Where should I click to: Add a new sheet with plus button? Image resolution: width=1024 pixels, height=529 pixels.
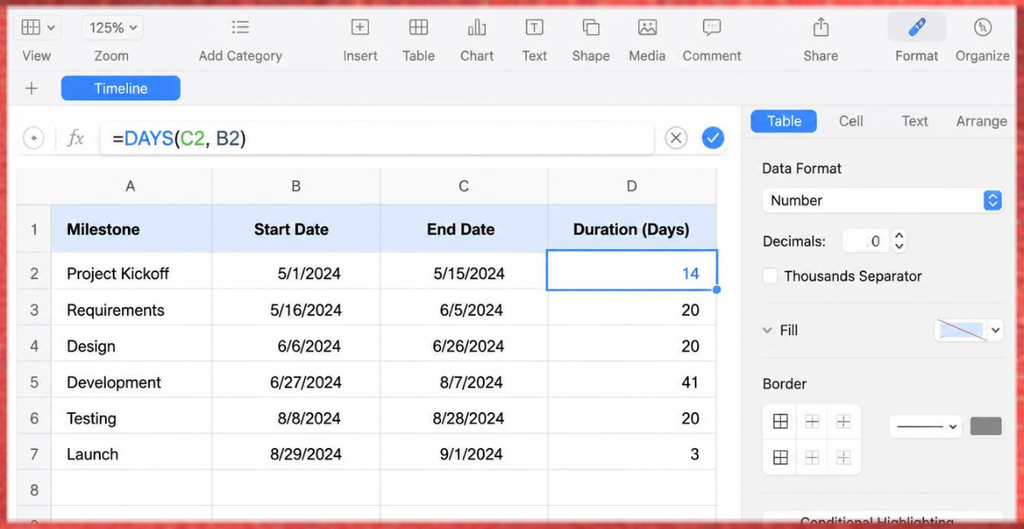[x=31, y=88]
